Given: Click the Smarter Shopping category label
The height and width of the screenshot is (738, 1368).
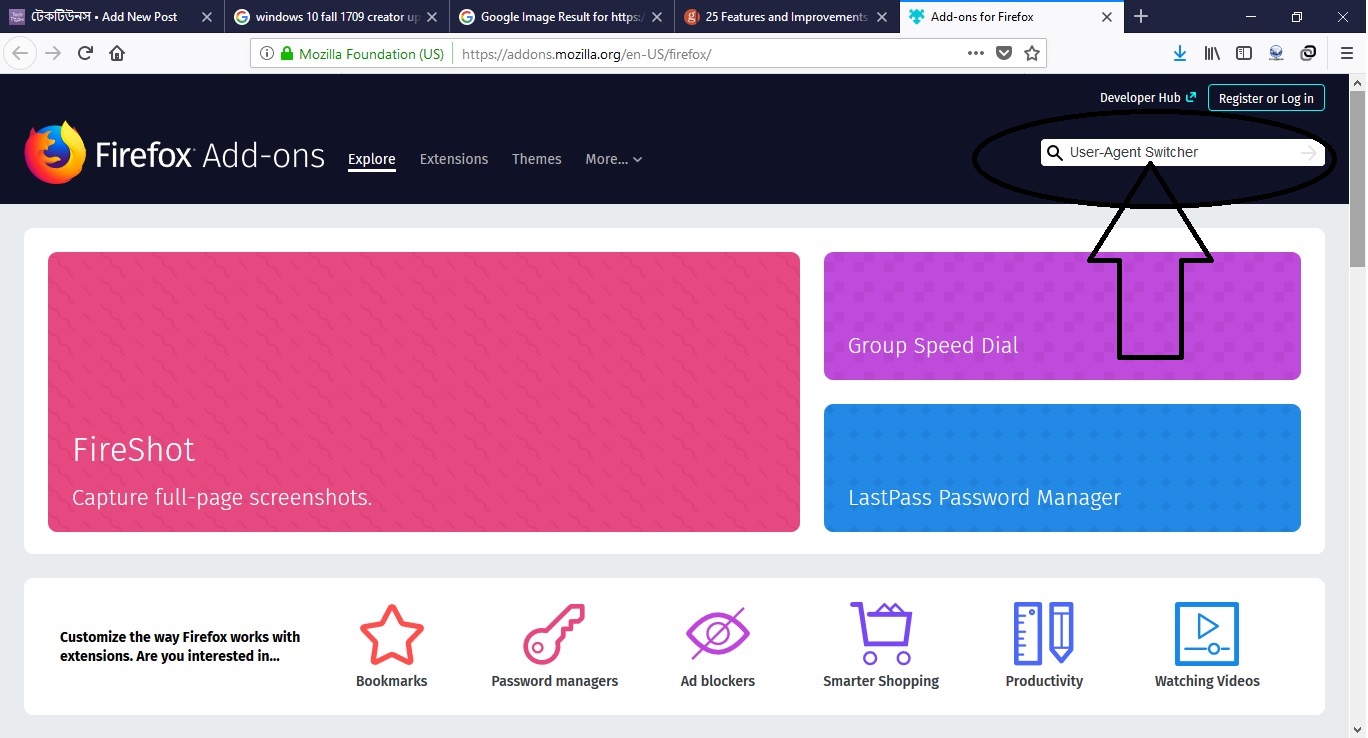Looking at the screenshot, I should click(x=881, y=681).
